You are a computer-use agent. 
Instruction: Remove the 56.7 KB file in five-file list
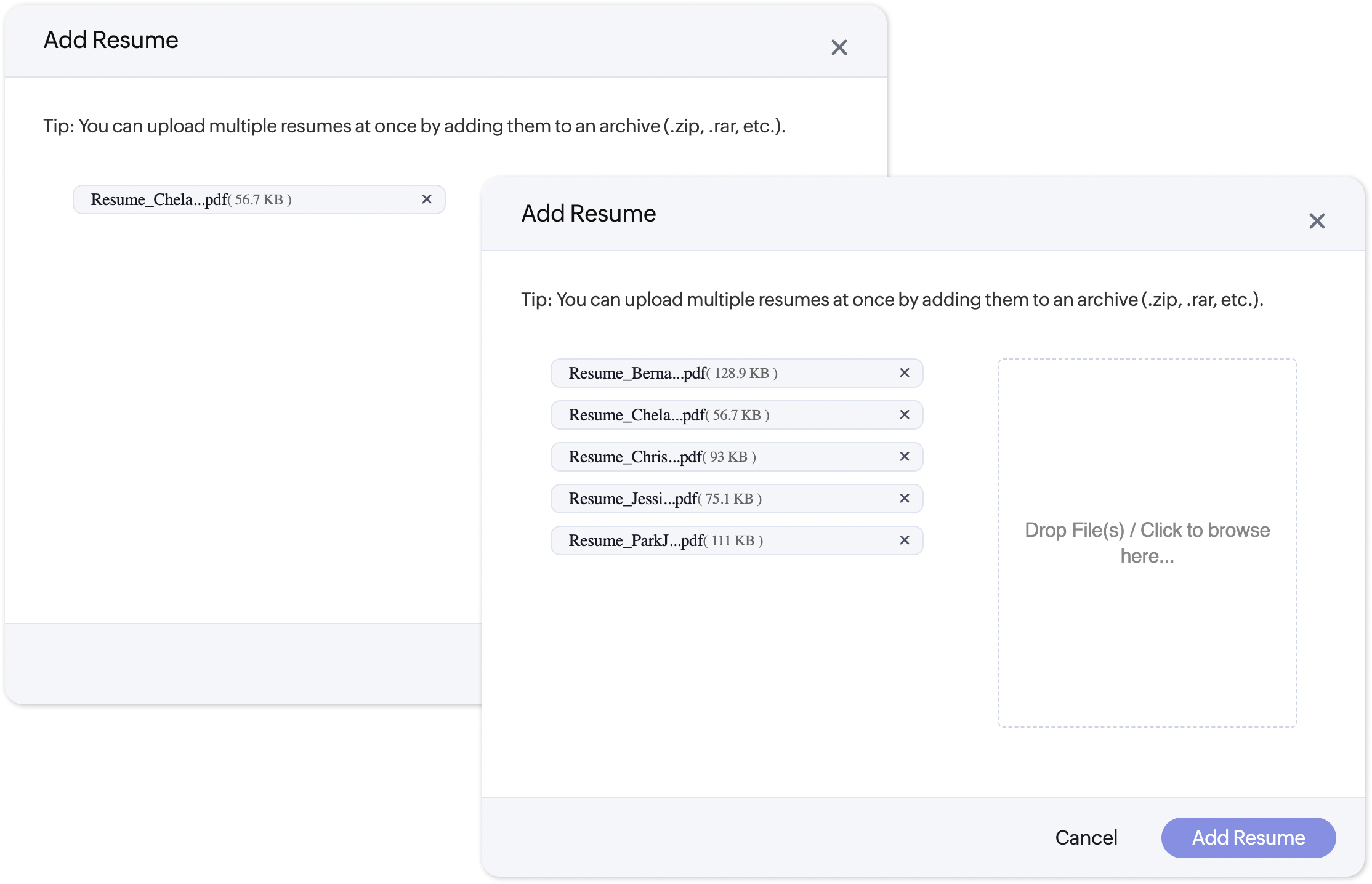click(904, 415)
